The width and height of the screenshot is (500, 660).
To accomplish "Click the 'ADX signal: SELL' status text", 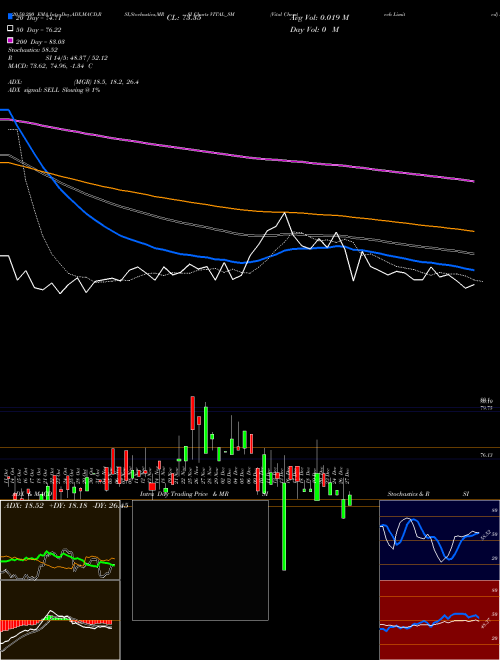I will [x=54, y=90].
